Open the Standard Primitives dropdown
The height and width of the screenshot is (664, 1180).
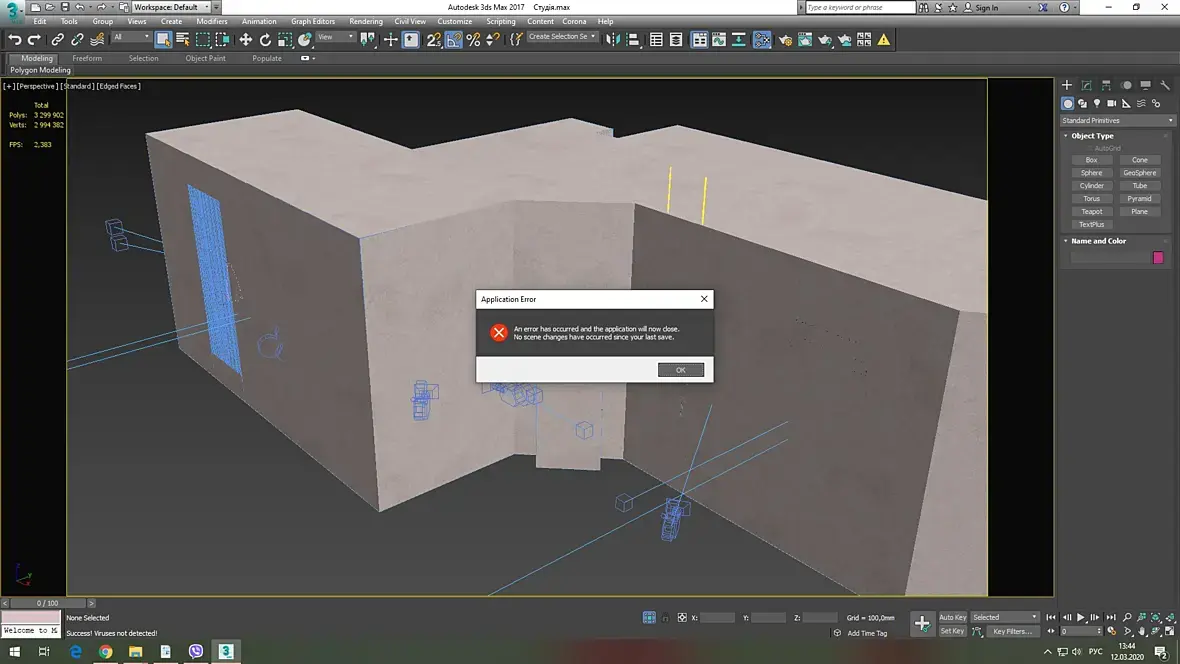click(1117, 120)
